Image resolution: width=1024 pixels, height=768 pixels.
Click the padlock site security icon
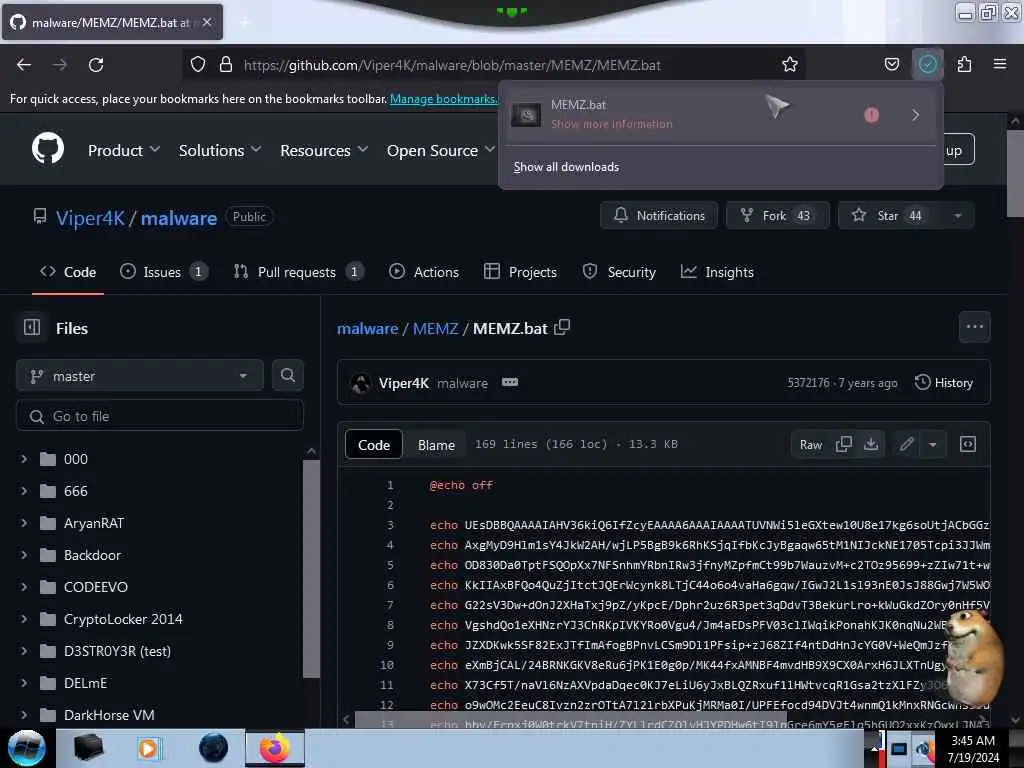(x=225, y=64)
